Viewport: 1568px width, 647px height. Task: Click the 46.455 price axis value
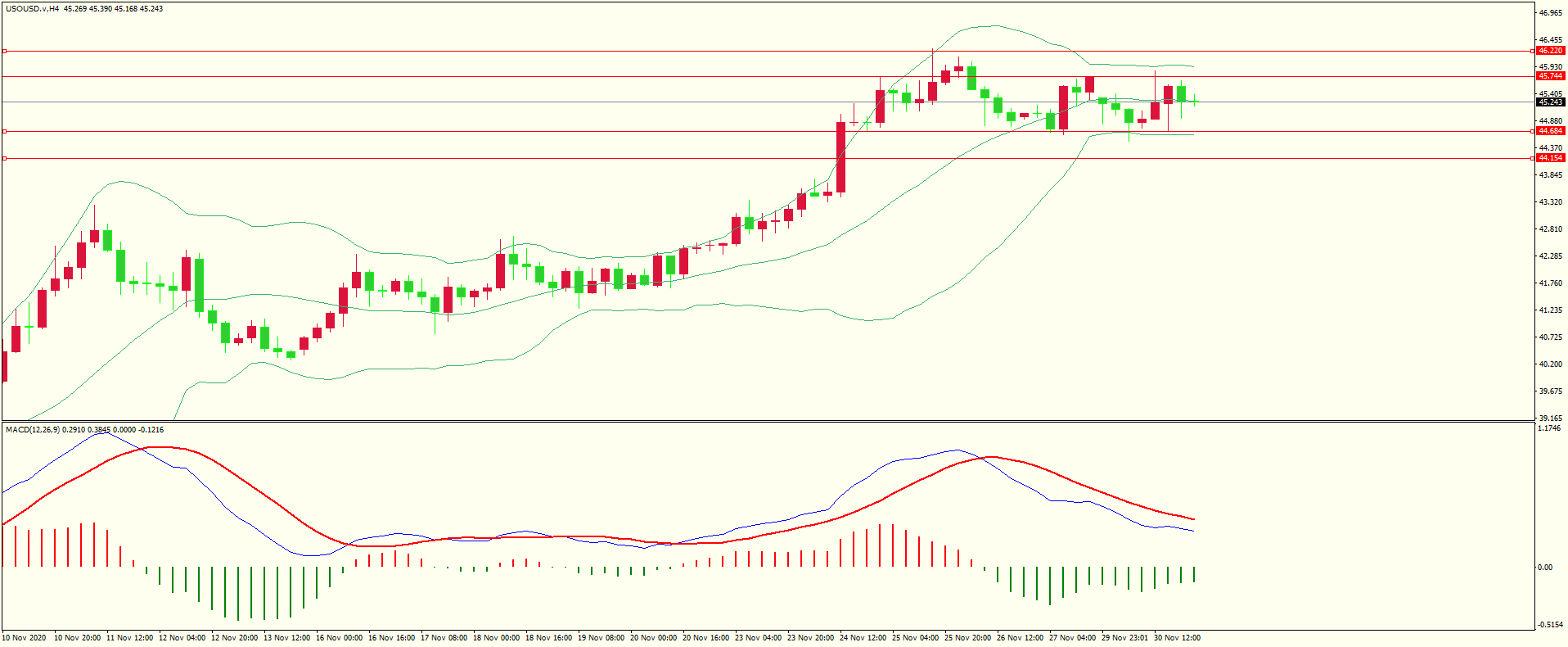(1550, 39)
